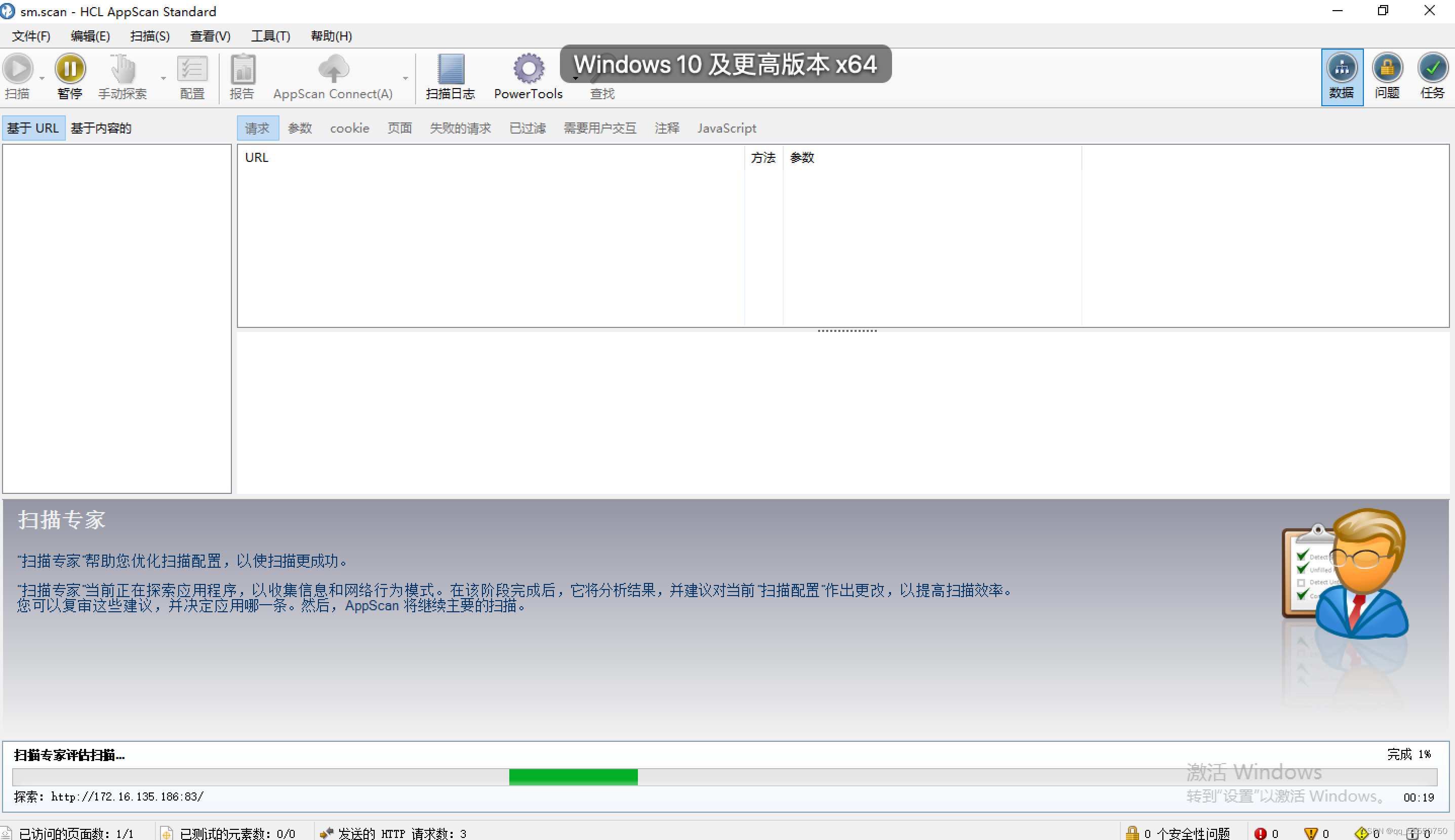Viewport: 1455px width, 840px height.
Task: Minimize the HCL AppScan window
Action: [1337, 11]
